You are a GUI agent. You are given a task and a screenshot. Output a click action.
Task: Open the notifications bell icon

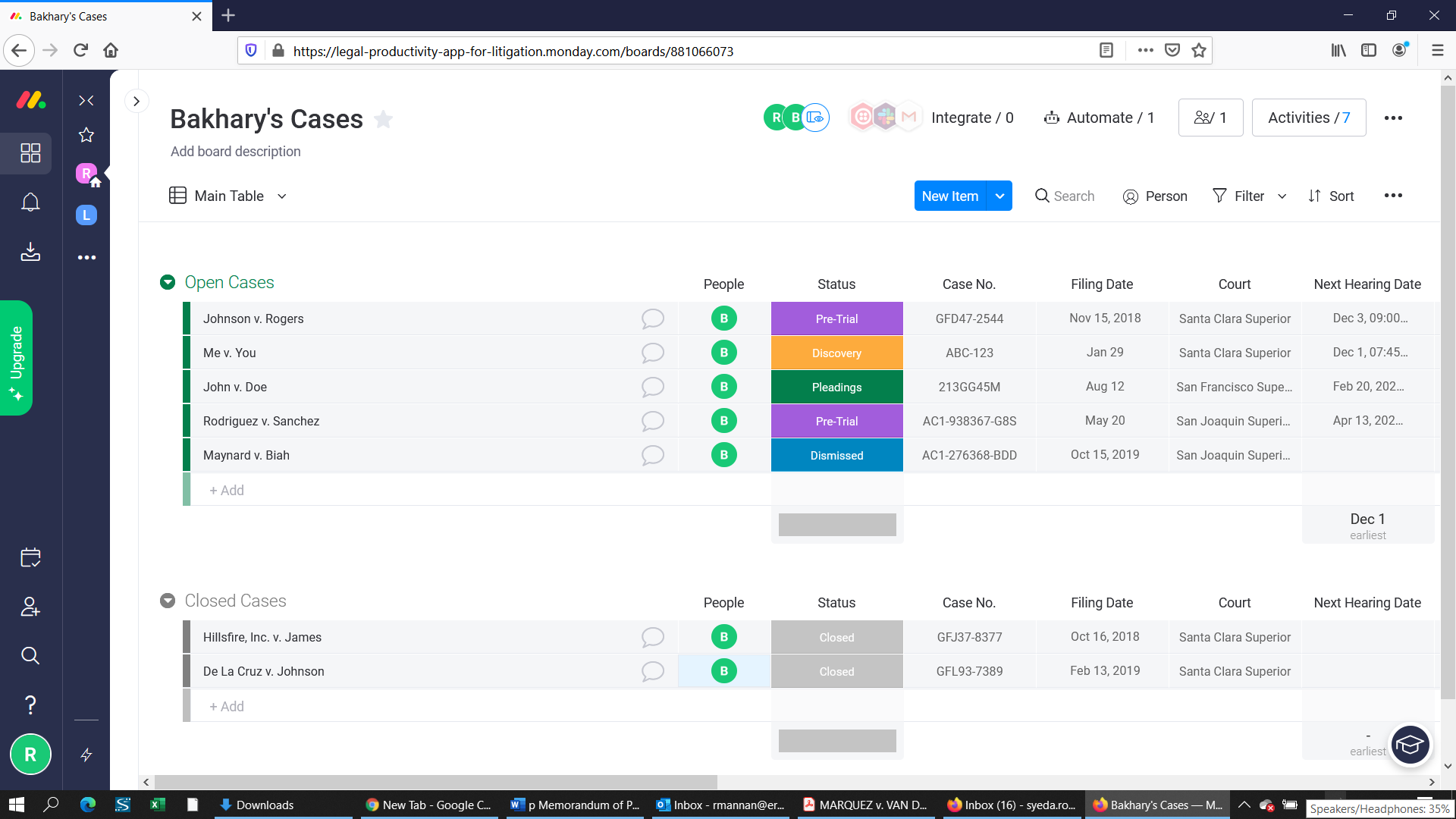30,202
